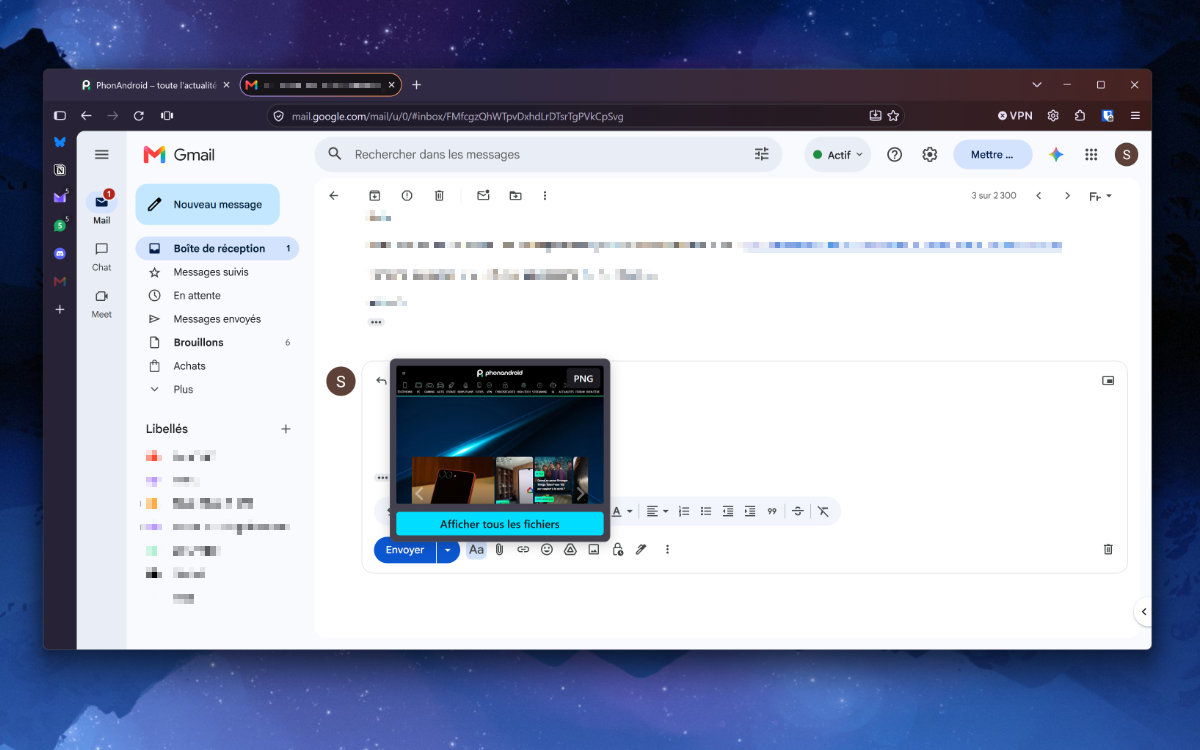Open the text alignment dropdown
1200x750 pixels.
(x=656, y=511)
